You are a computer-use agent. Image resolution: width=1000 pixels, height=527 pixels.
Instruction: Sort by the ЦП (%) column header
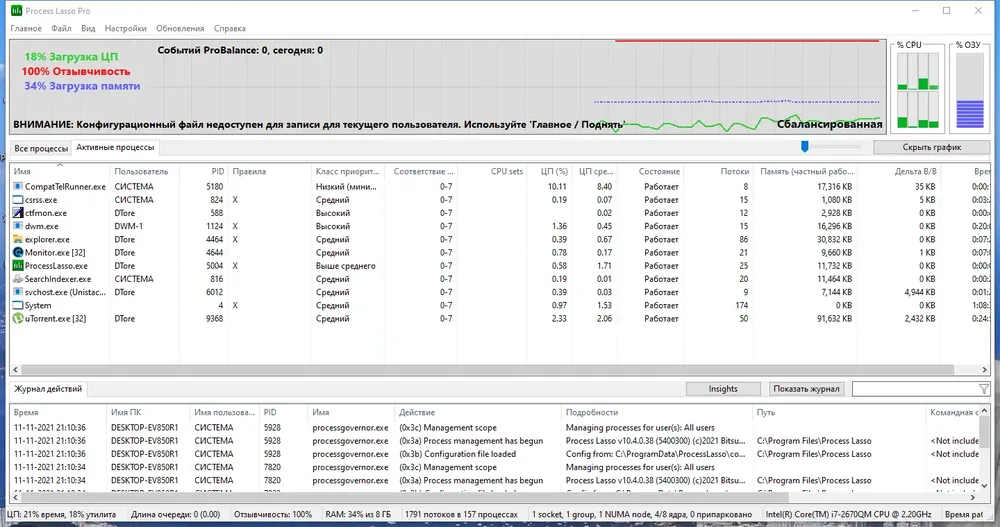click(x=549, y=171)
